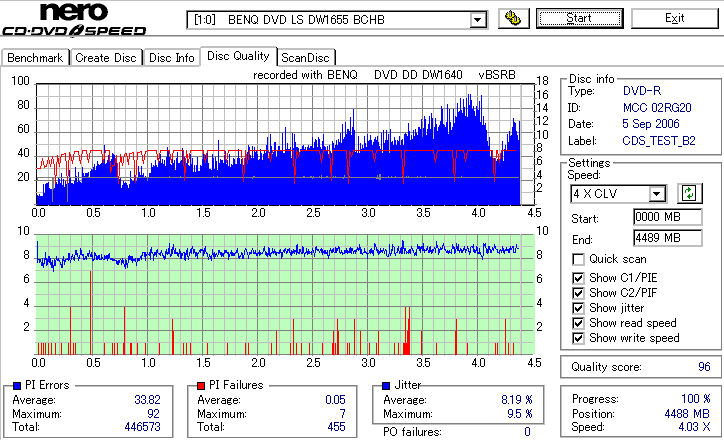
Task: Expand the 4 X CLV speed dropdown
Action: pyautogui.click(x=656, y=193)
